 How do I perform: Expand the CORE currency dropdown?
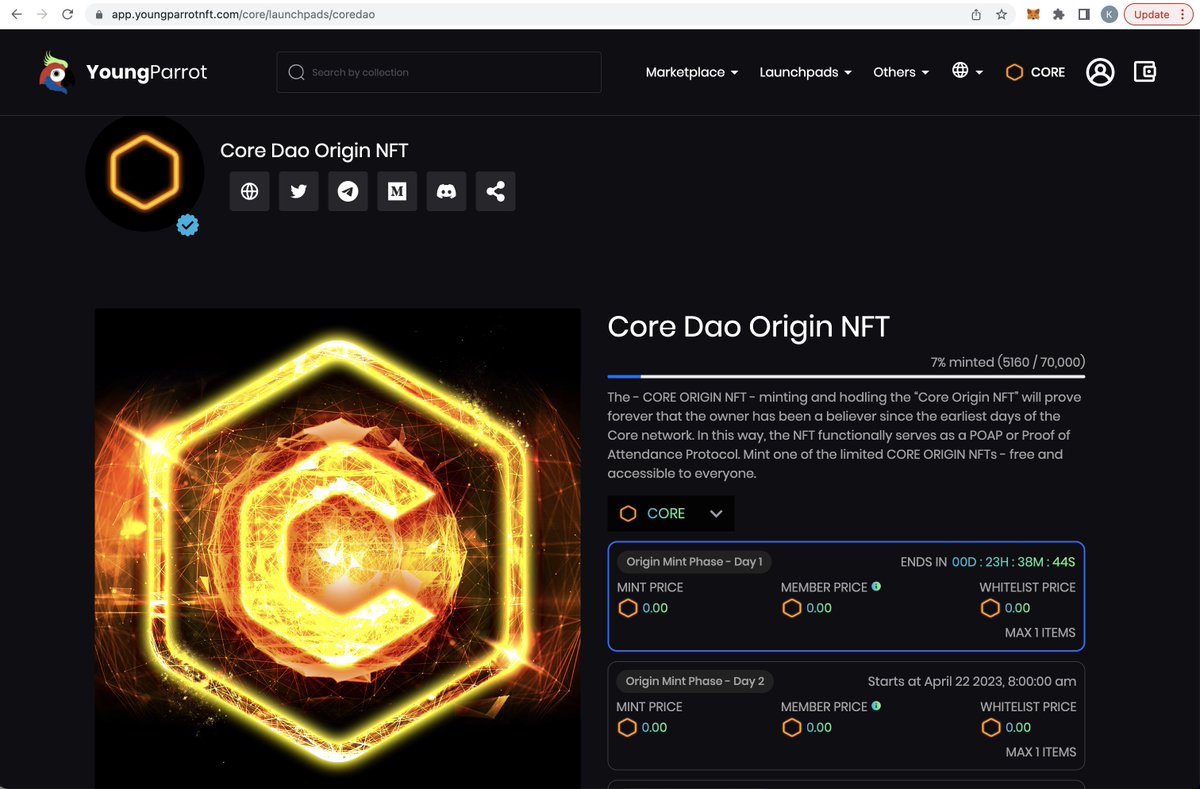coord(671,513)
